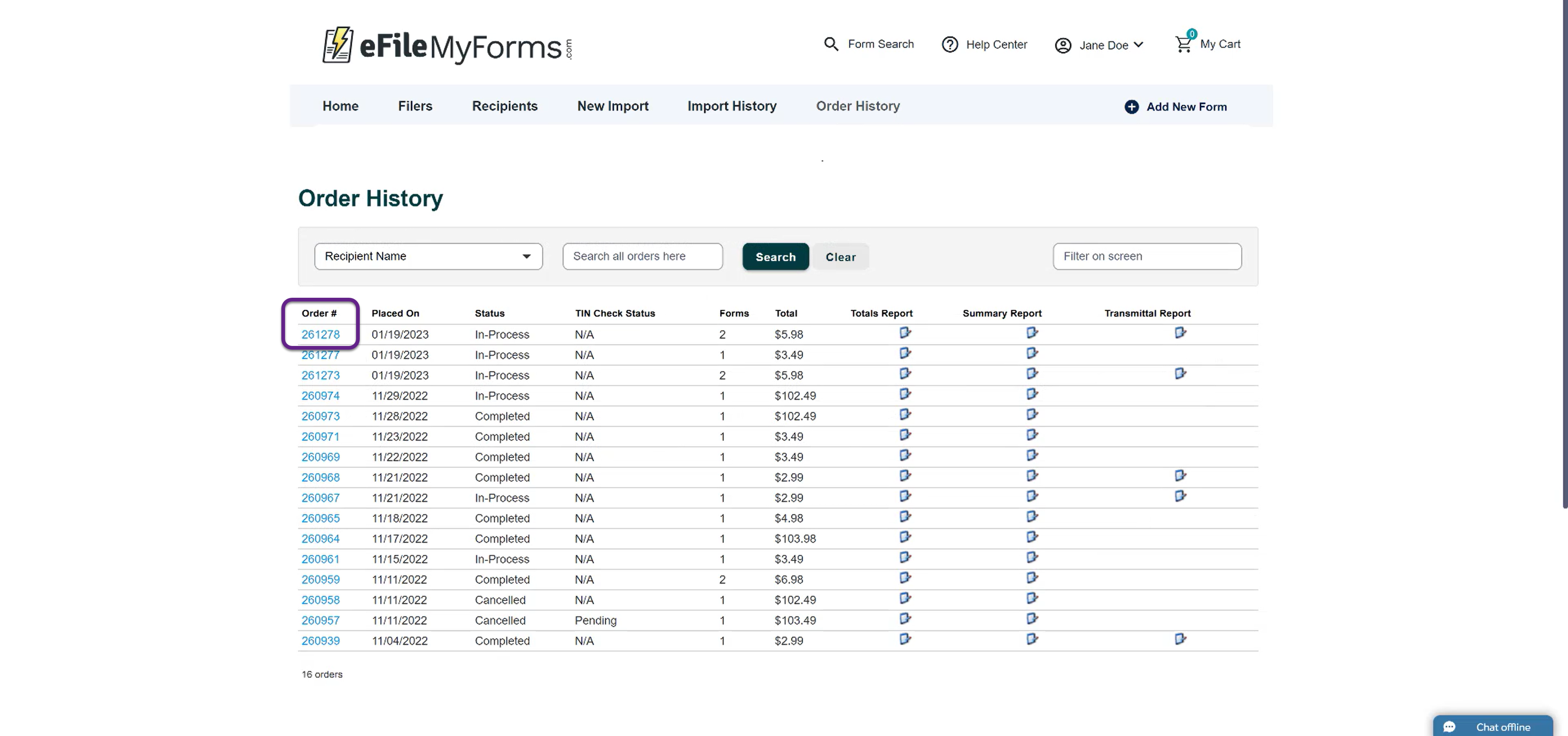
Task: Open Transmittal Report for order 260939
Action: [x=1180, y=639]
